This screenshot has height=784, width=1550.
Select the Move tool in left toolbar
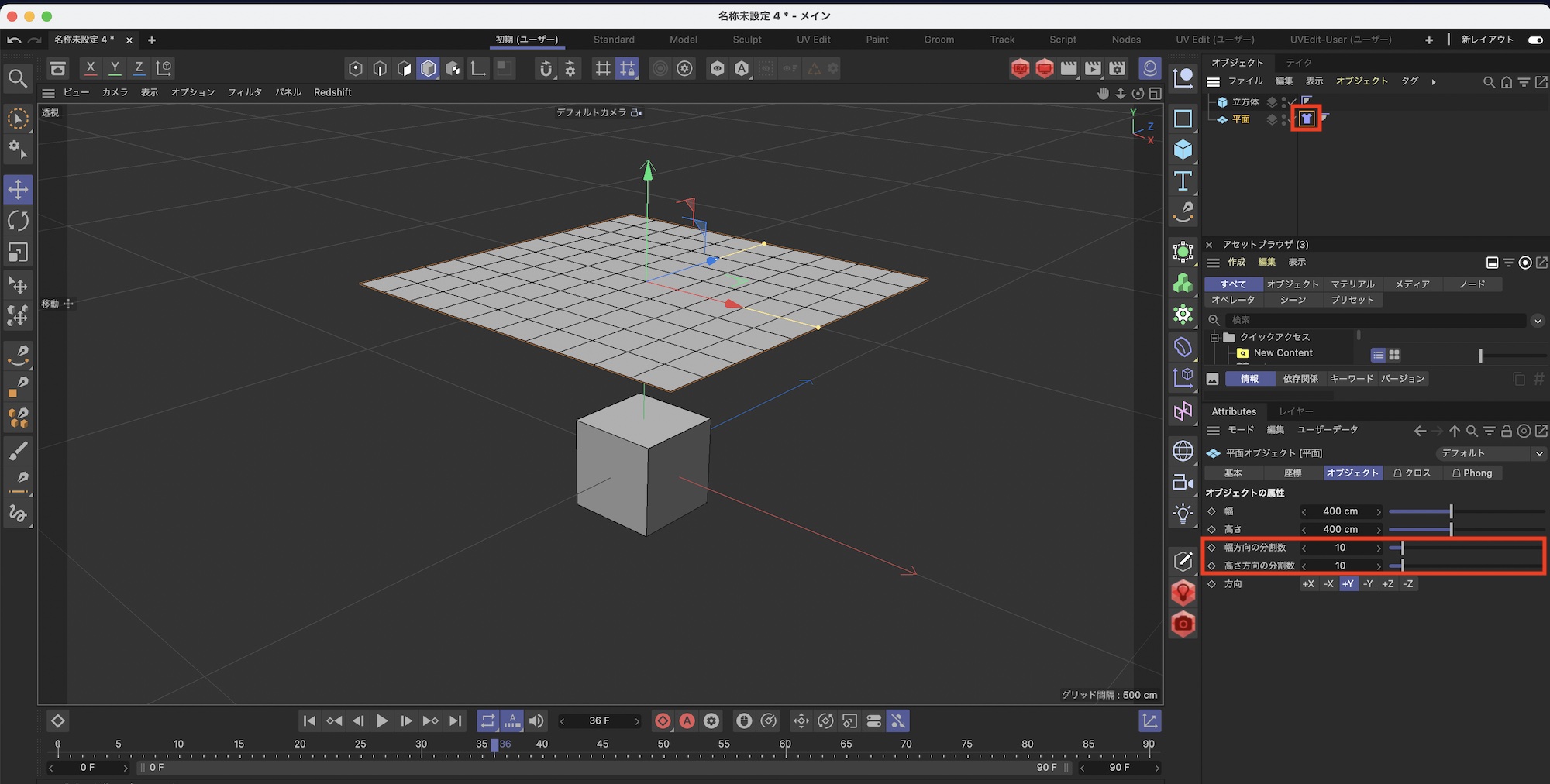[x=18, y=189]
